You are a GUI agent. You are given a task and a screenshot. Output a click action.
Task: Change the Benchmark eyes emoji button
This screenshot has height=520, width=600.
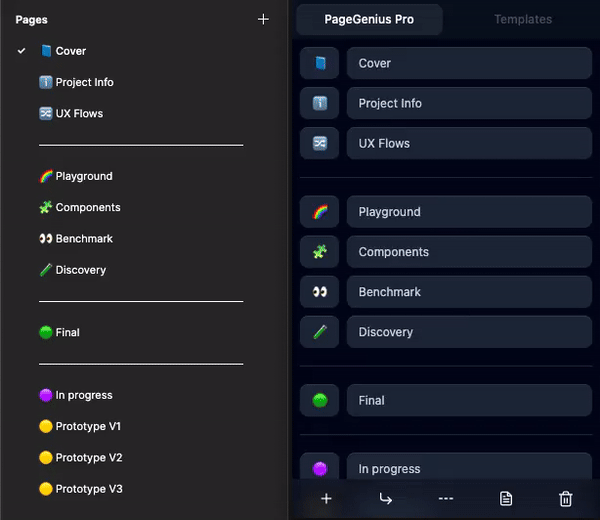(320, 292)
